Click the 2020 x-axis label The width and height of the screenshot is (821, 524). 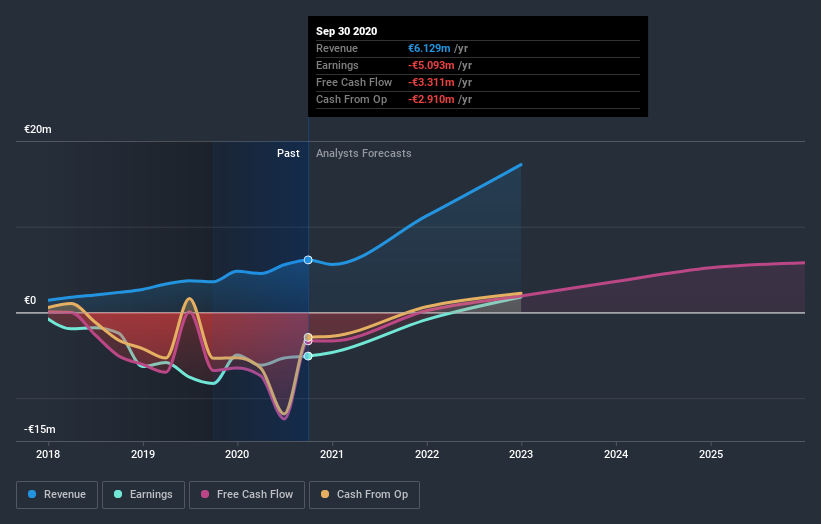(237, 454)
